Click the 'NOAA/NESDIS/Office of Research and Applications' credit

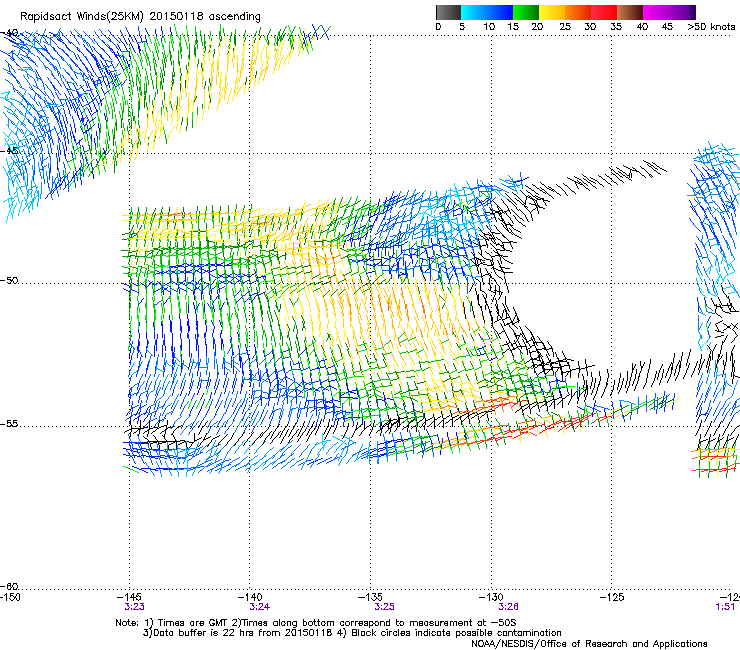pos(589,644)
